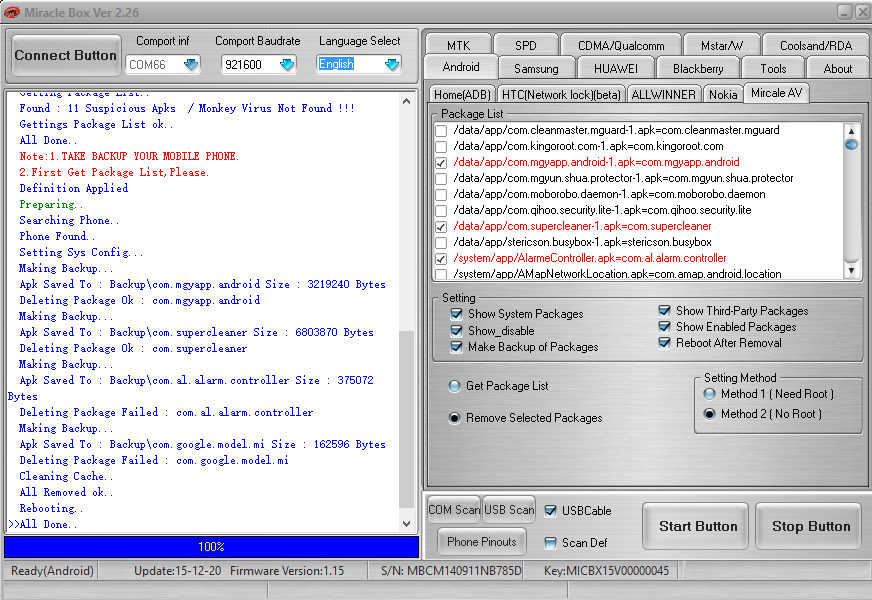The height and width of the screenshot is (600, 872).
Task: Open the Language Select dropdown arrow
Action: [x=392, y=65]
